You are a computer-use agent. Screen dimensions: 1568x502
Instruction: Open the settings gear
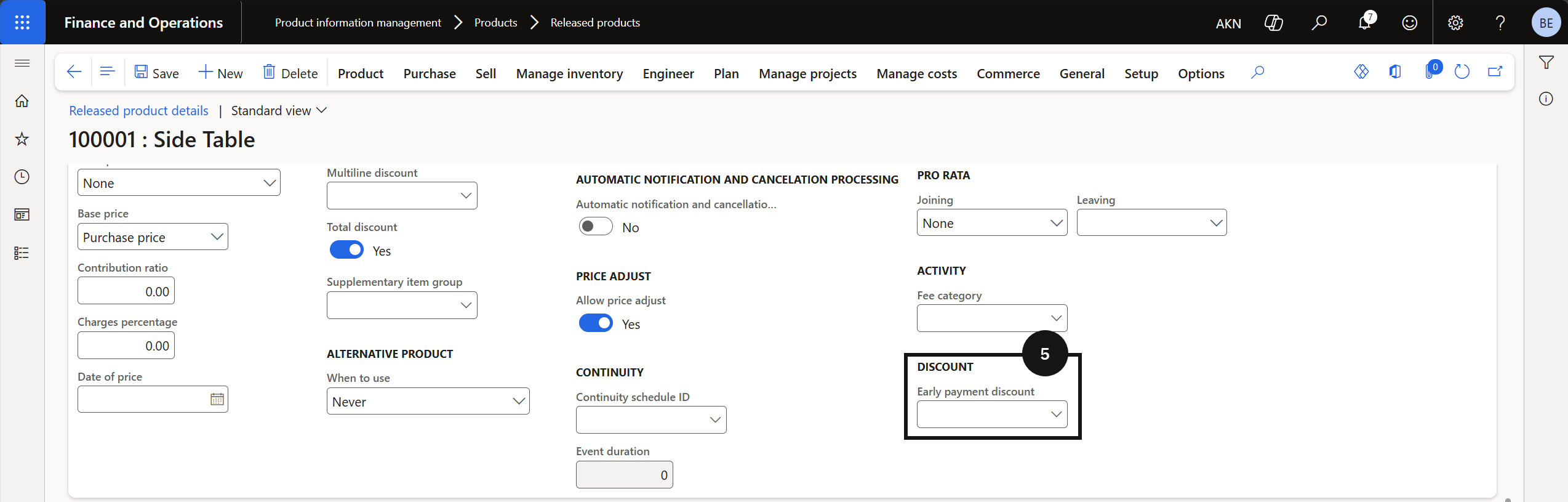[1455, 23]
